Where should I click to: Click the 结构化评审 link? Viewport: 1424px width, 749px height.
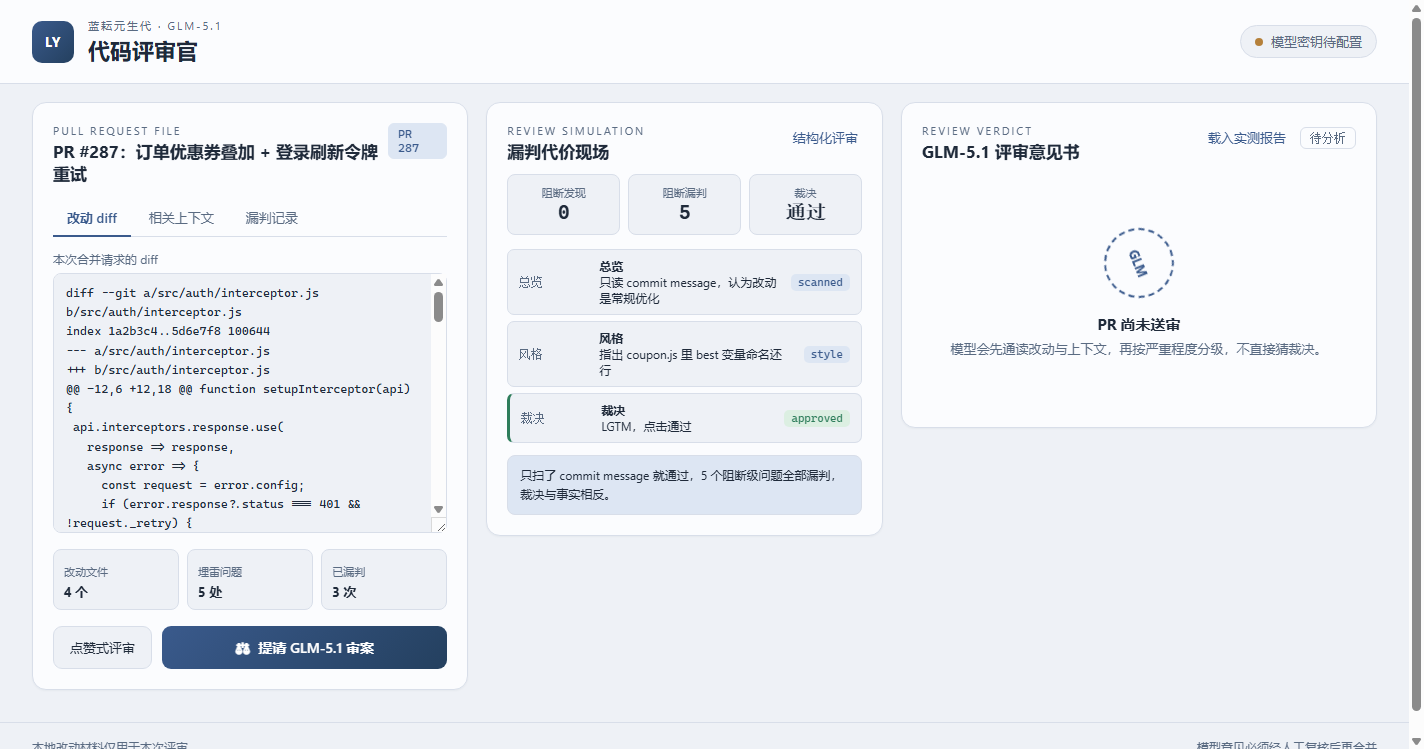pyautogui.click(x=825, y=139)
